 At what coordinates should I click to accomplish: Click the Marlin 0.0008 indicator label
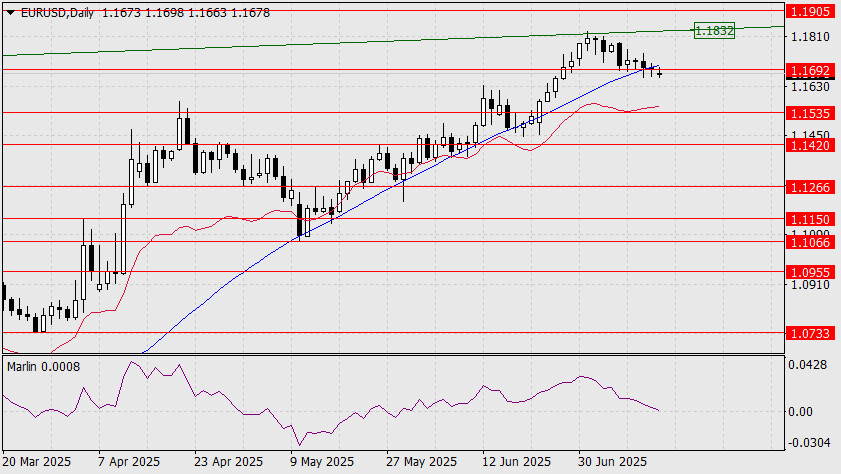click(x=43, y=367)
